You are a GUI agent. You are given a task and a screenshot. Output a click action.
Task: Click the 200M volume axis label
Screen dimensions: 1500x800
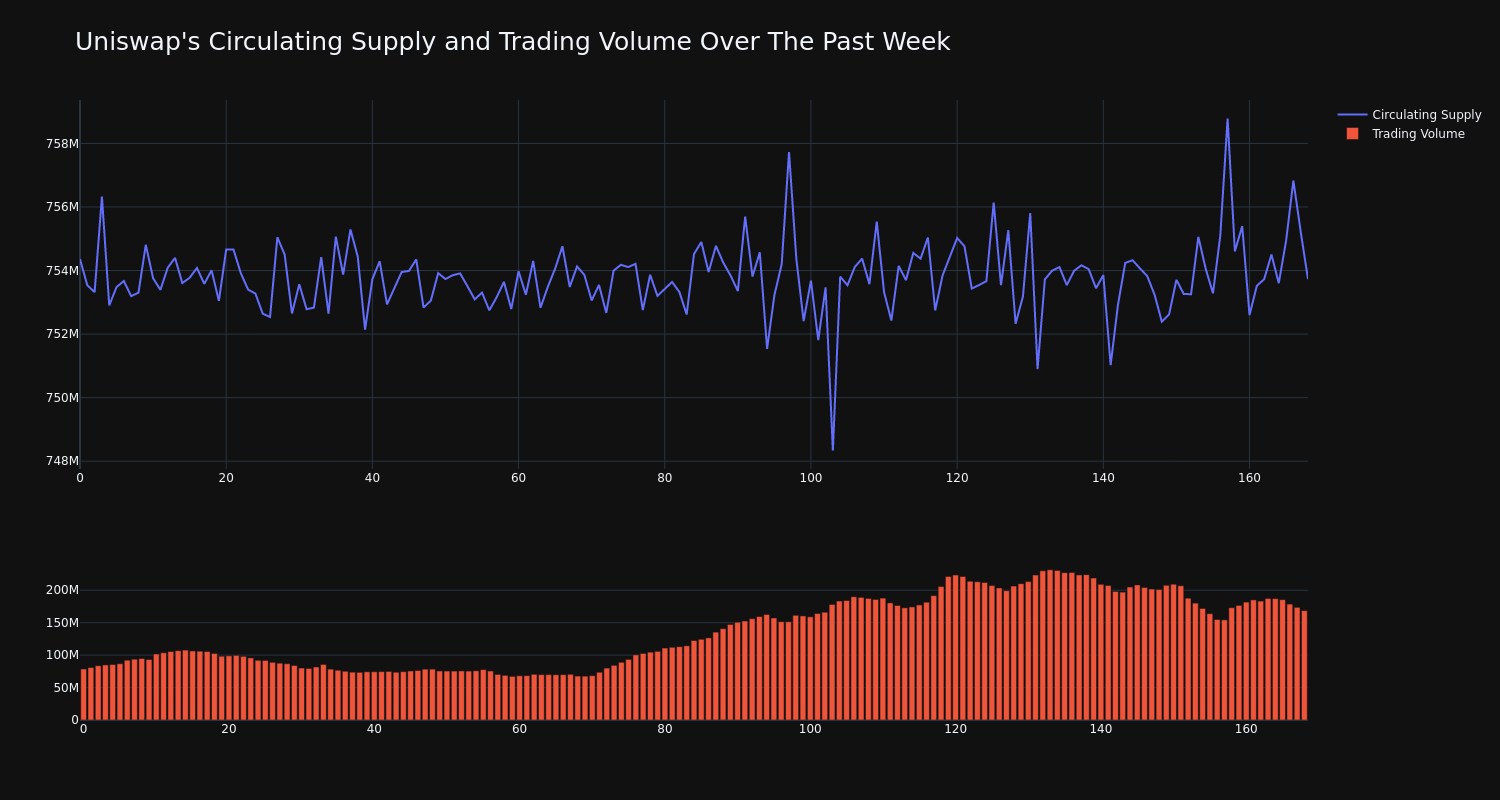pyautogui.click(x=62, y=590)
